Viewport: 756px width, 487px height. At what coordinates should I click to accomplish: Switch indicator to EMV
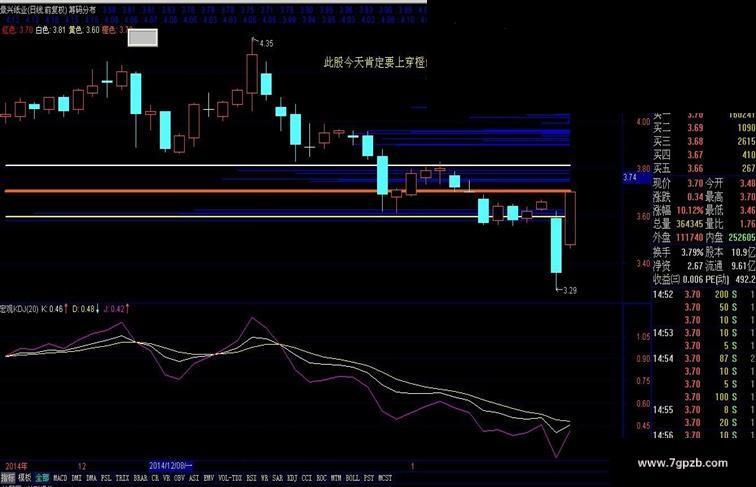pos(209,478)
